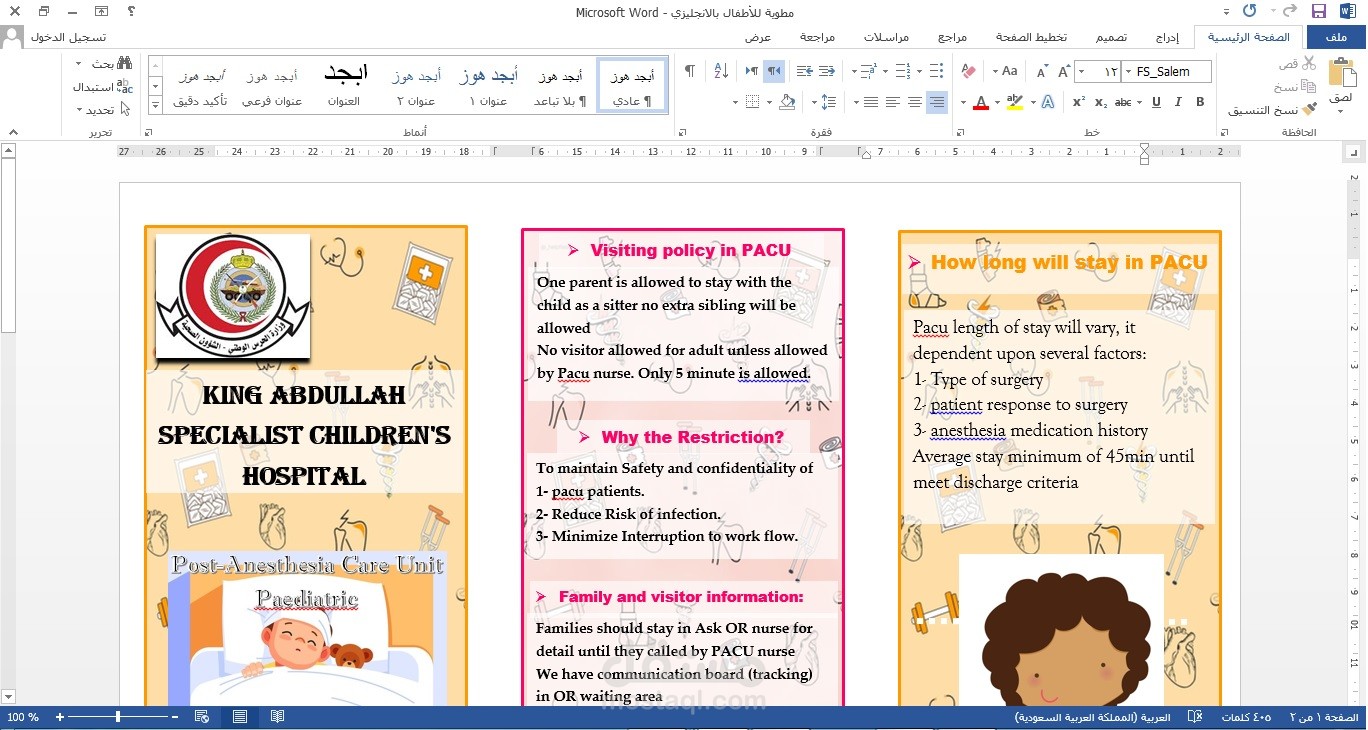Apply the العنوان (Title) style
The image size is (1368, 730).
344,87
